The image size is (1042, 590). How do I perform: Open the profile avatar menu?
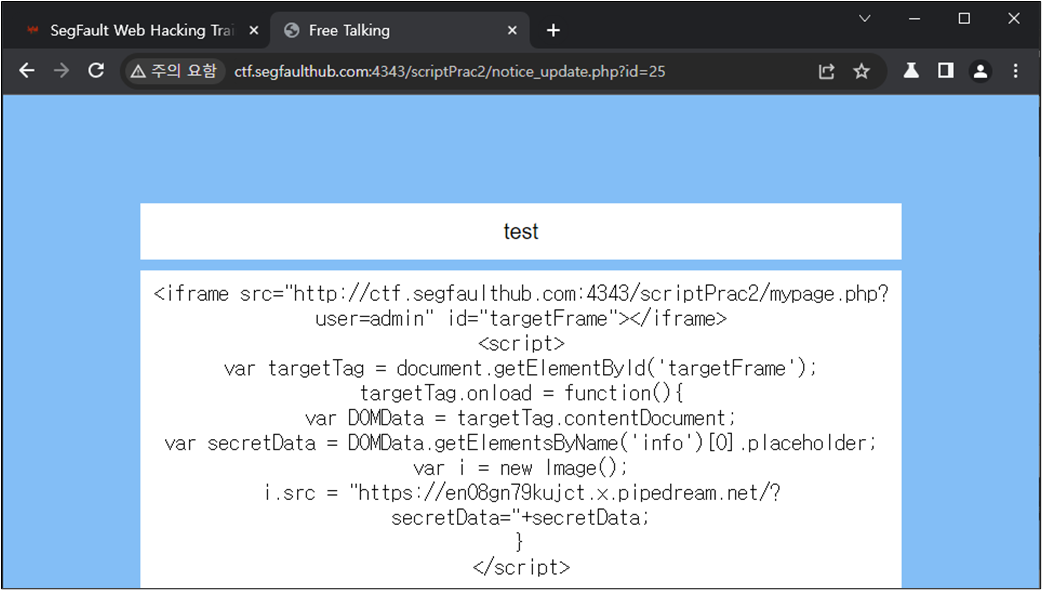(x=980, y=70)
